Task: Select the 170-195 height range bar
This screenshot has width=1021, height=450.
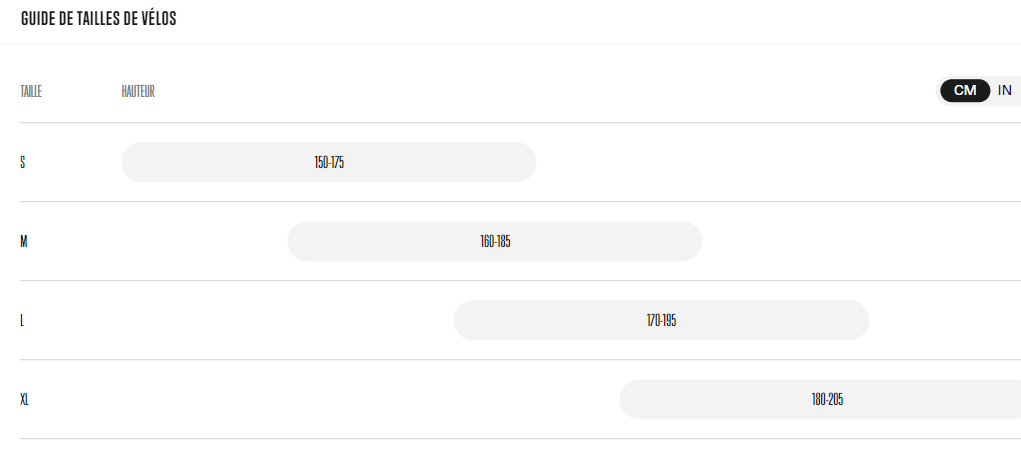Action: click(x=662, y=320)
